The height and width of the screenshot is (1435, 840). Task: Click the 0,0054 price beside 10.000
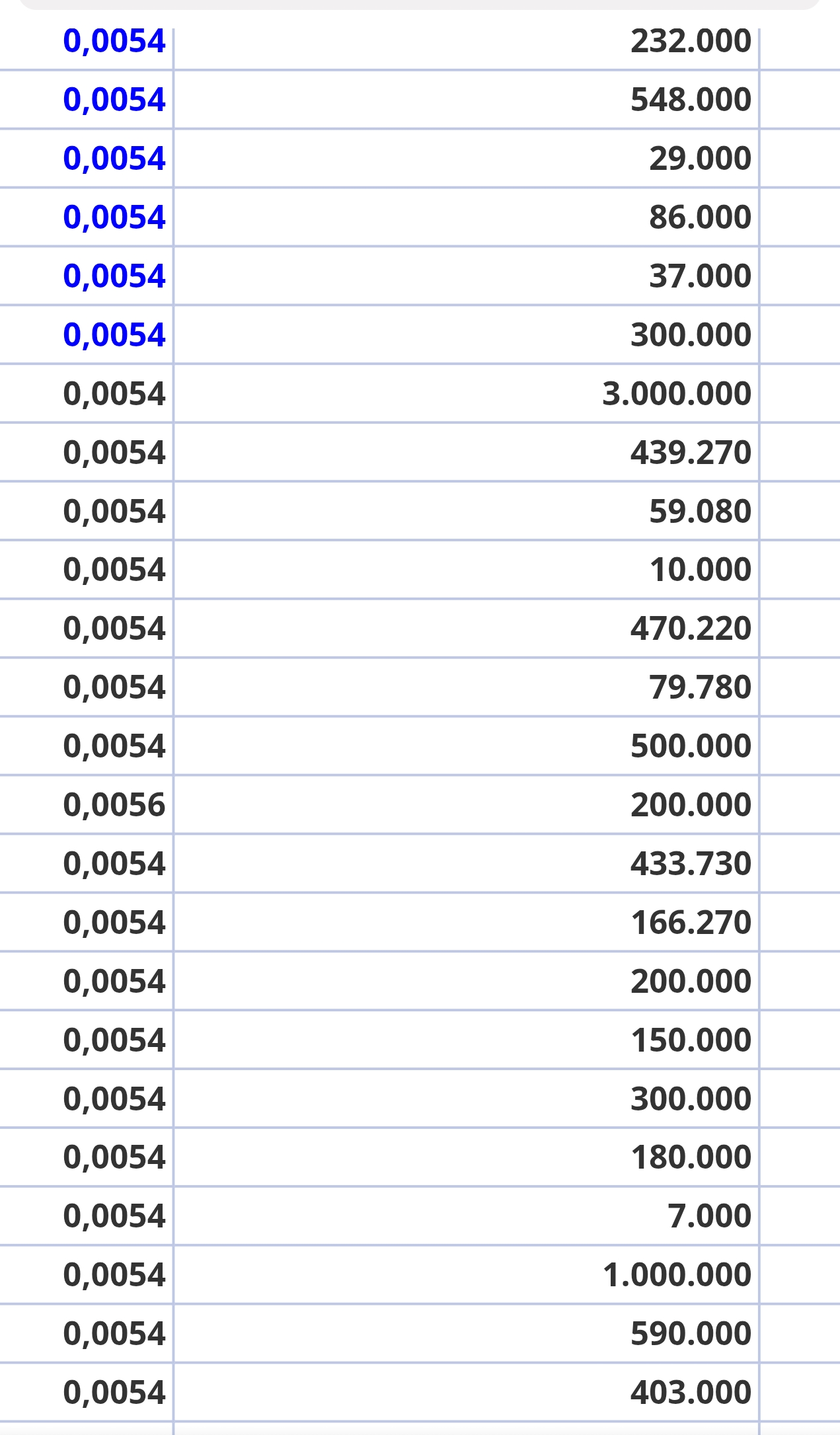(x=114, y=570)
